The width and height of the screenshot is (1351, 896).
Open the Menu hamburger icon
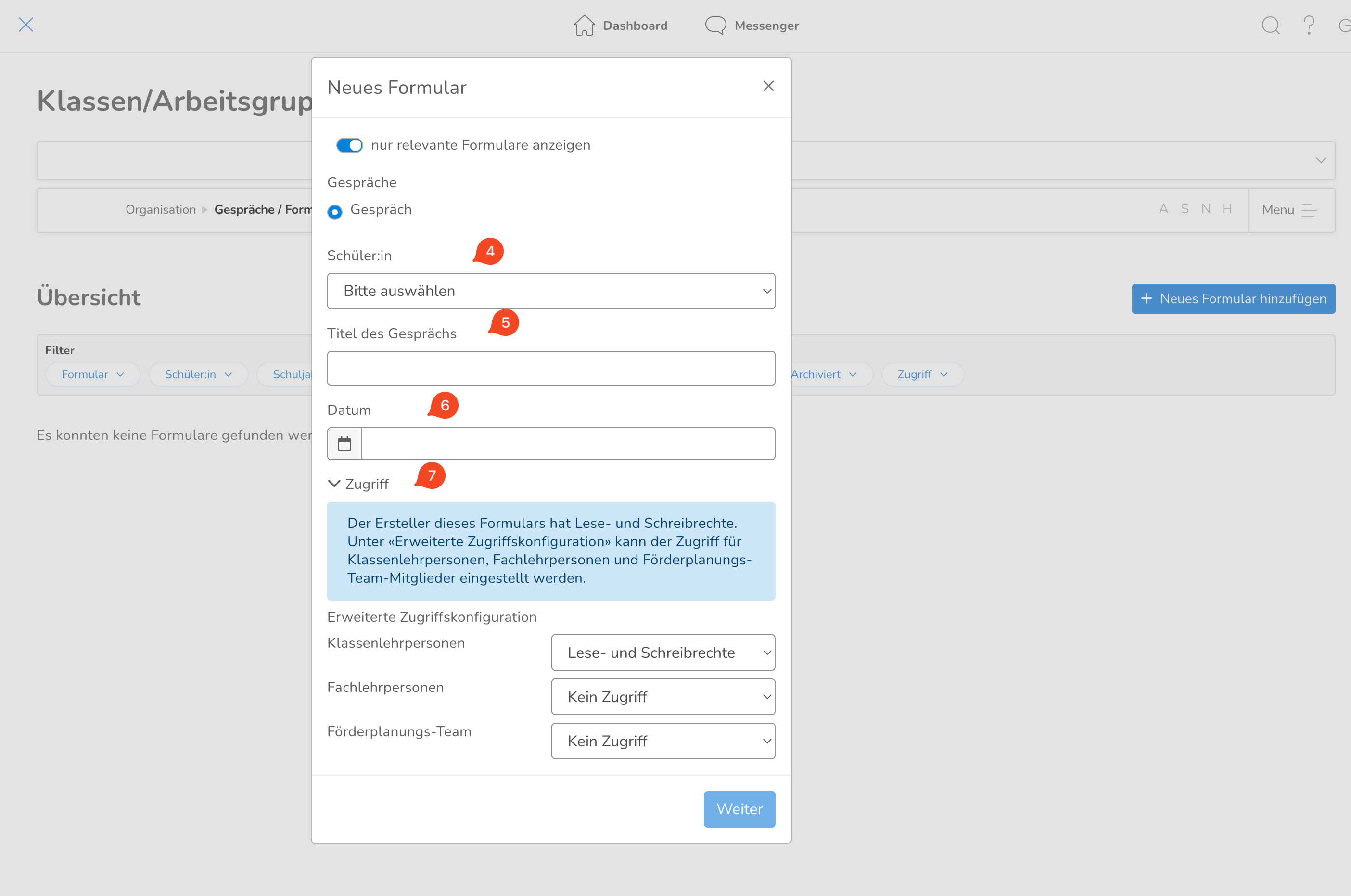coord(1309,210)
